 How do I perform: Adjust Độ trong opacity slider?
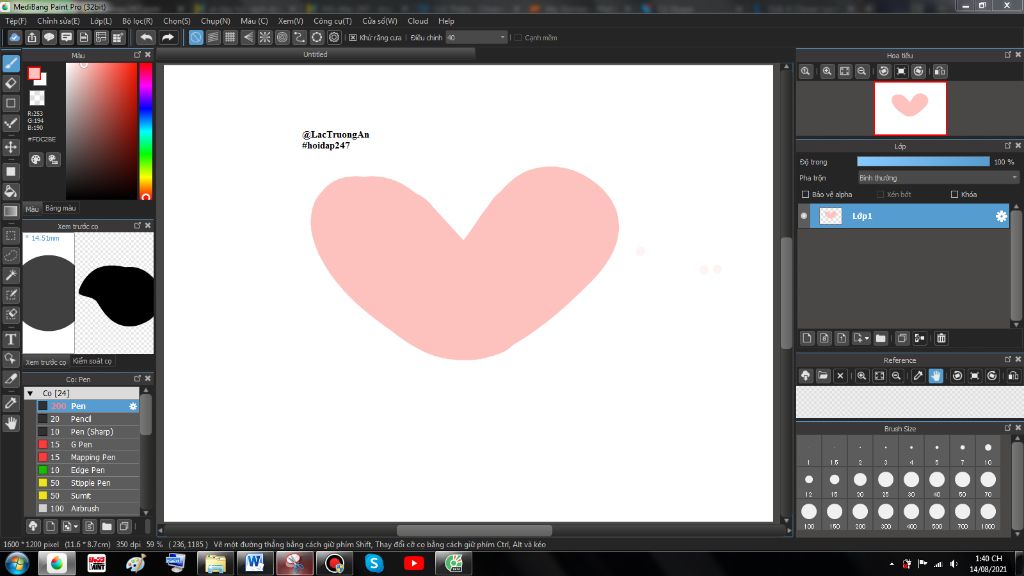click(923, 162)
